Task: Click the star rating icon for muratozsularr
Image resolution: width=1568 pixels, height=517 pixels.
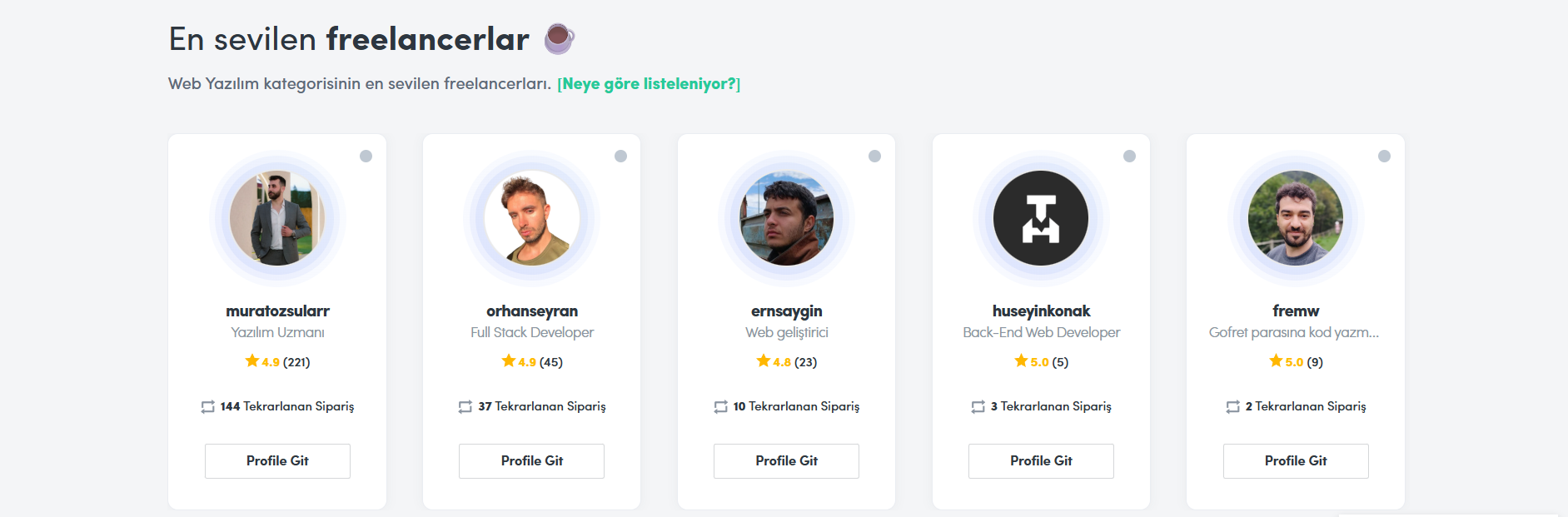Action: (251, 360)
